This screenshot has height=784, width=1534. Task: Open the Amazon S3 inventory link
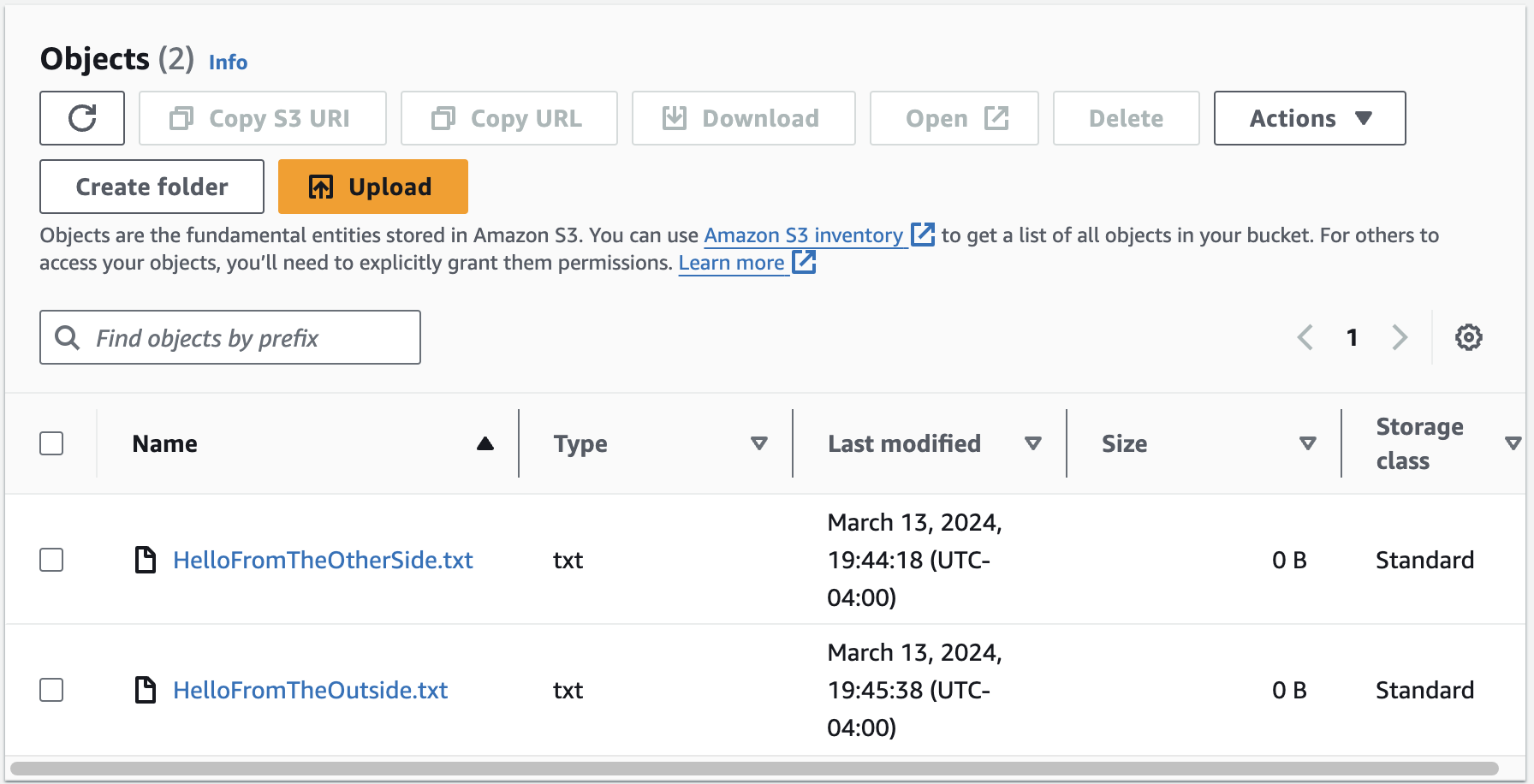tap(803, 235)
